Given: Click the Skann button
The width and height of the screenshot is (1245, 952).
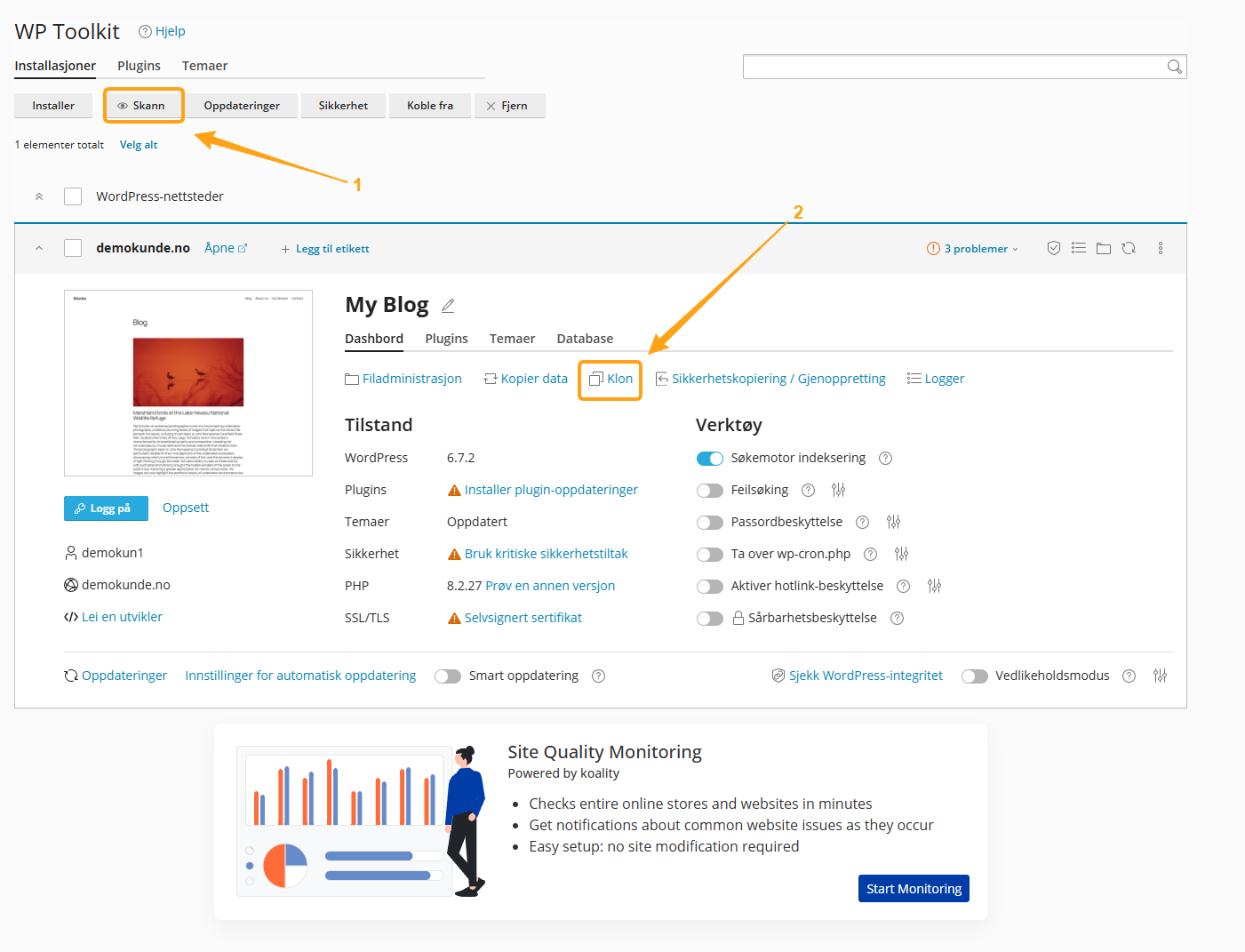Looking at the screenshot, I should (143, 106).
